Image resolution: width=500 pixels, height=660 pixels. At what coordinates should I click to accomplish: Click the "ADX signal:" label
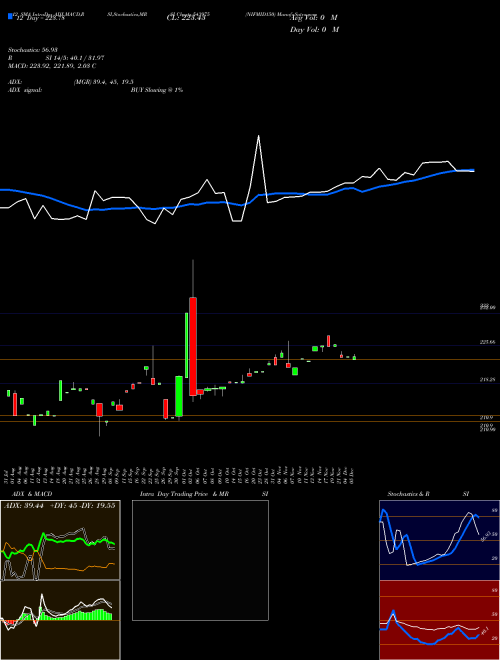tap(25, 90)
